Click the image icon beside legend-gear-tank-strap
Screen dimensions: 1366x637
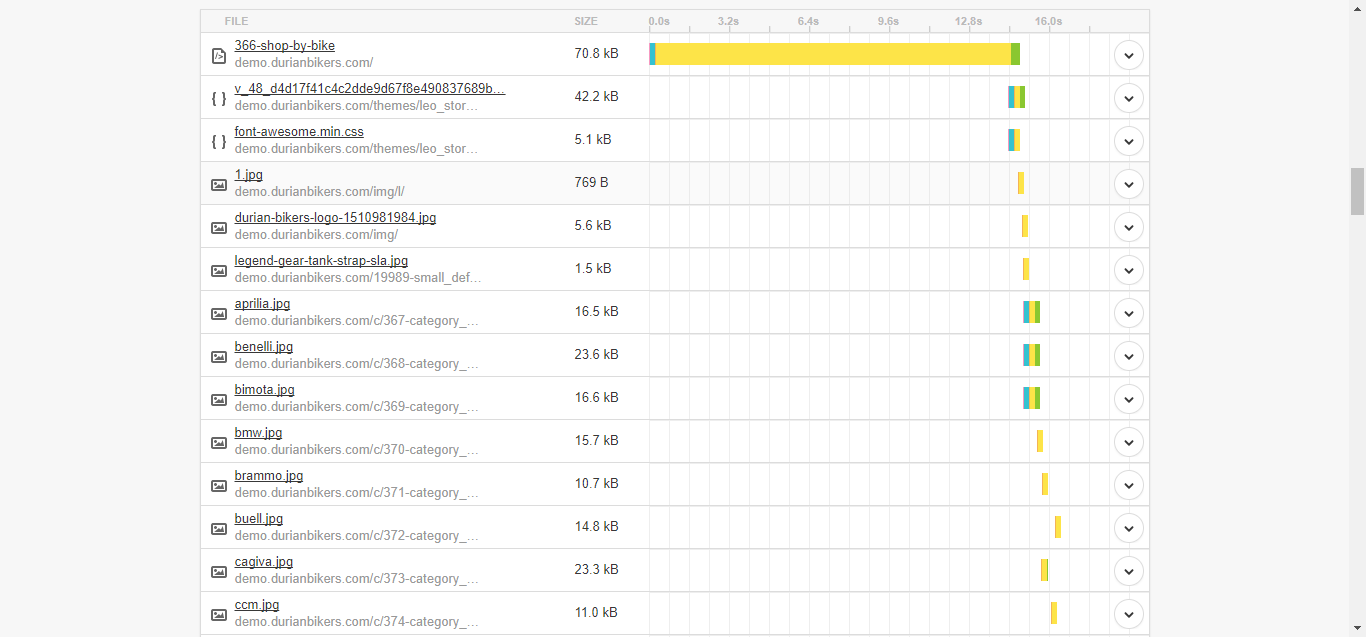click(219, 271)
